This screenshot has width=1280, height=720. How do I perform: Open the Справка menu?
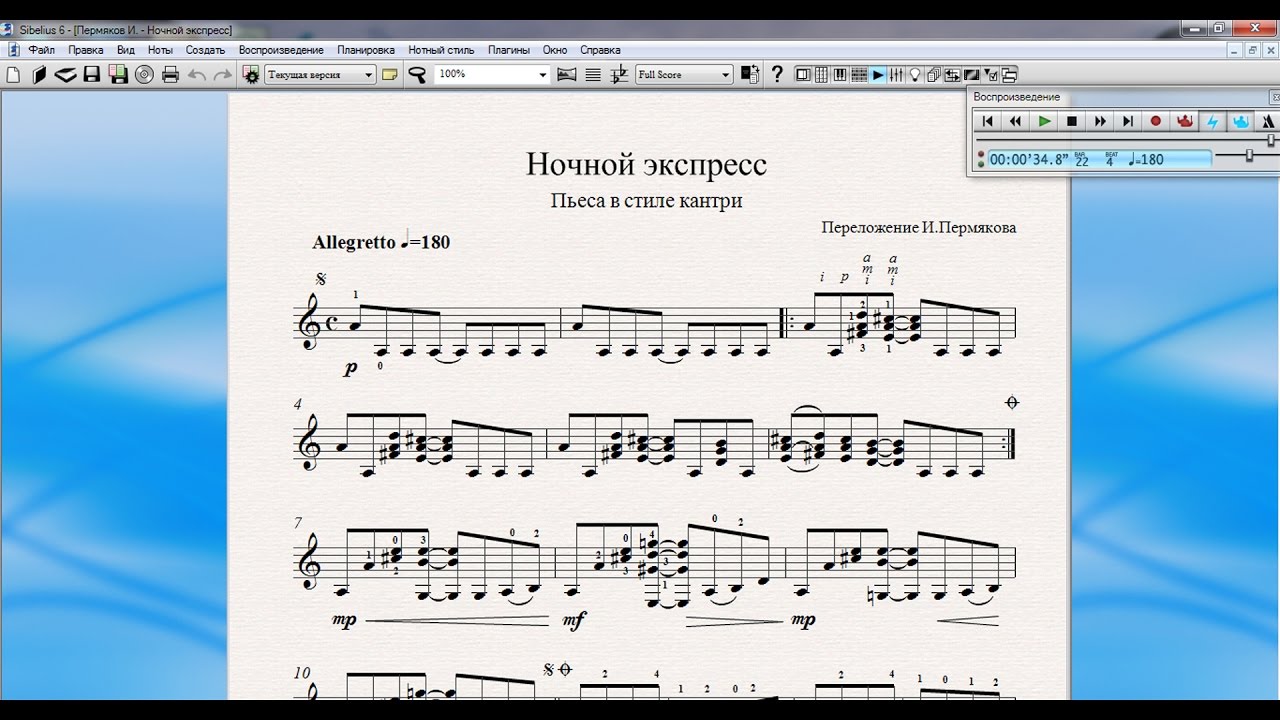pyautogui.click(x=600, y=50)
